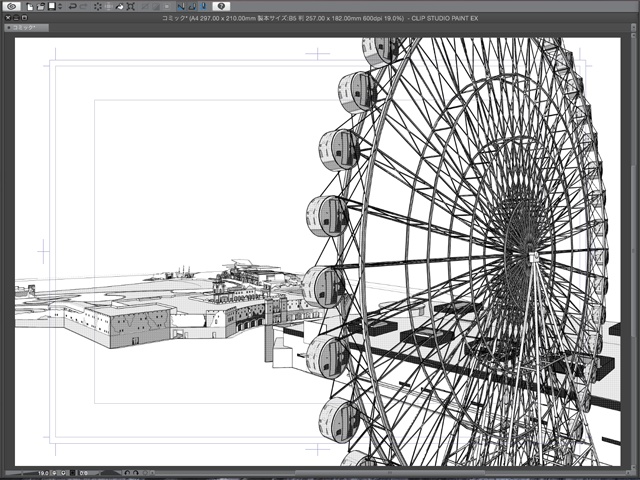The height and width of the screenshot is (480, 640).
Task: Toggle Snap to Ruler
Action: pos(181,7)
